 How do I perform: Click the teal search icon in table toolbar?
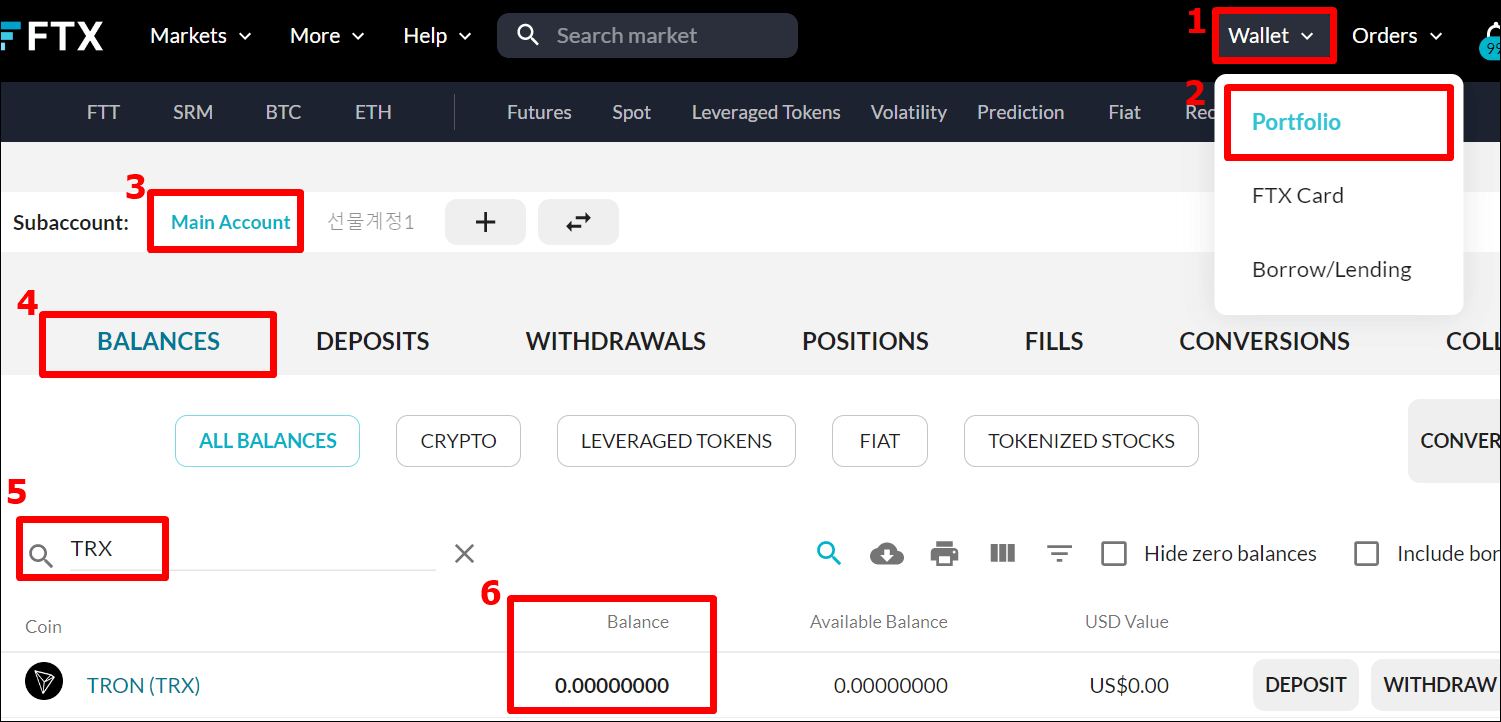[829, 553]
